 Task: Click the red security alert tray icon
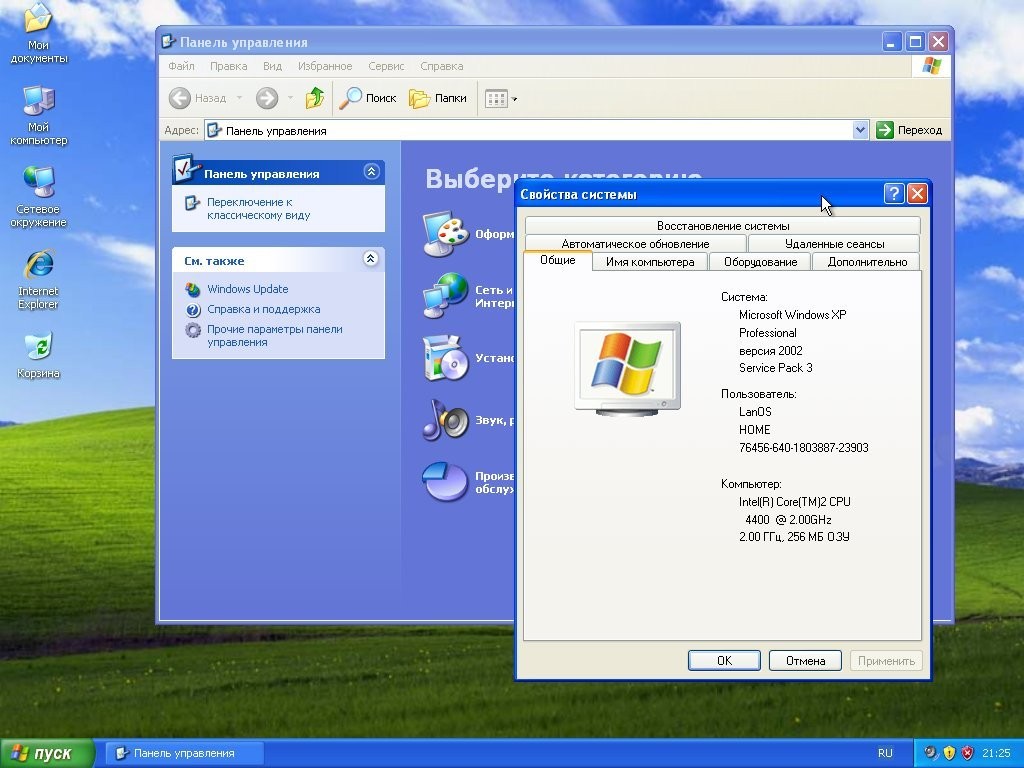[x=967, y=753]
